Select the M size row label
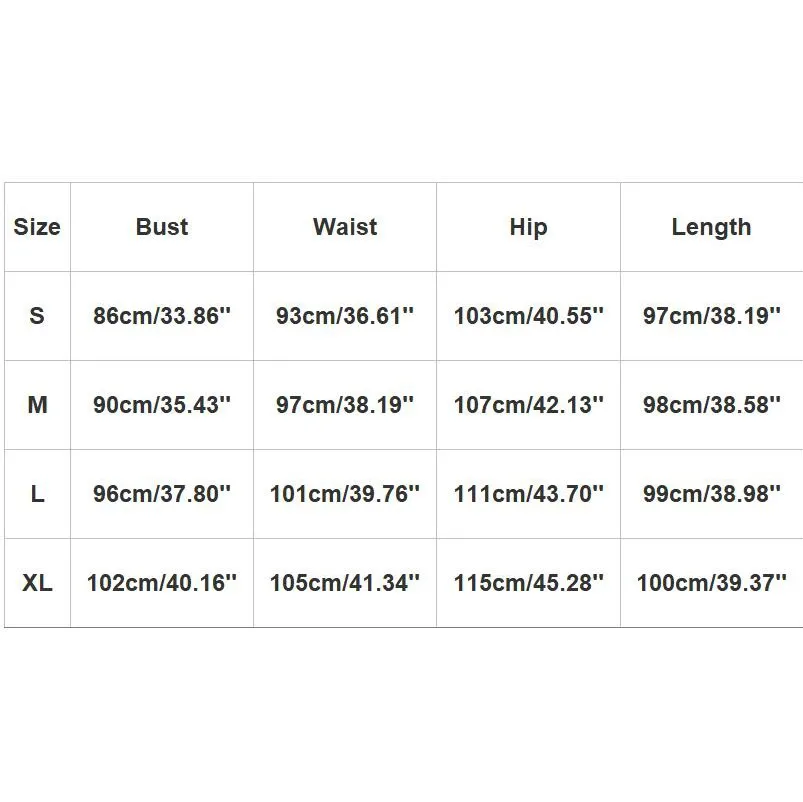The width and height of the screenshot is (803, 802). [x=37, y=405]
